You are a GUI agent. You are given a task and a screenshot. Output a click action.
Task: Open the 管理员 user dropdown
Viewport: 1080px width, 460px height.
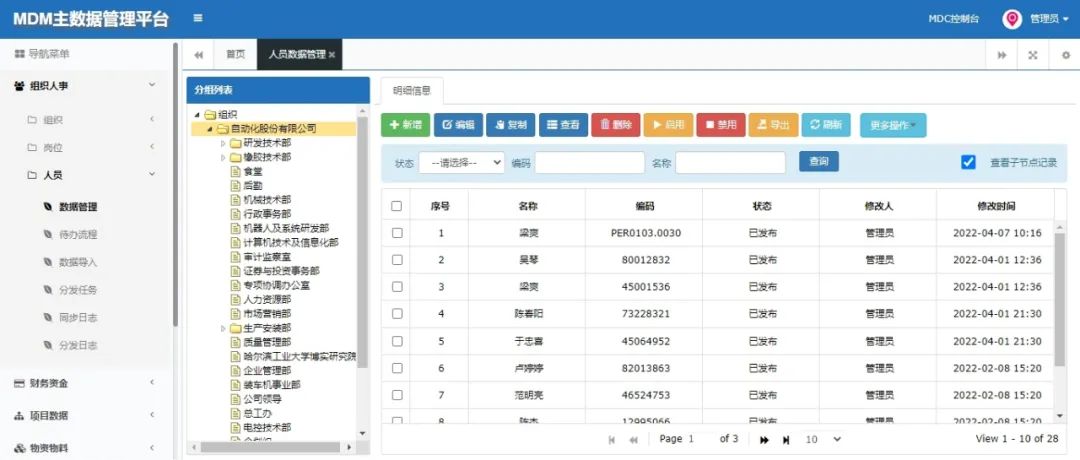1049,19
